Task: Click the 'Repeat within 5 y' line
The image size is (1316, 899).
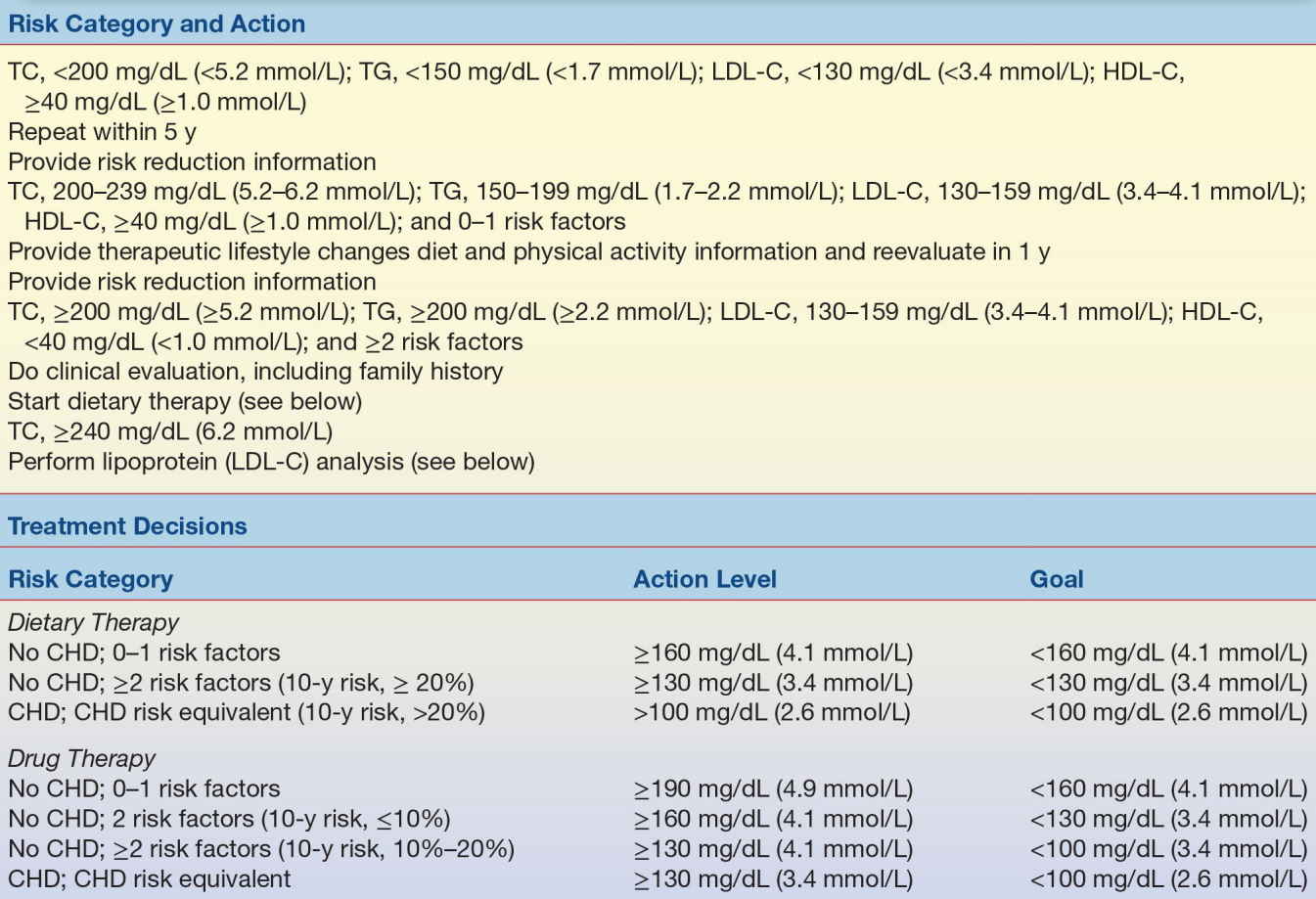Action: tap(102, 131)
